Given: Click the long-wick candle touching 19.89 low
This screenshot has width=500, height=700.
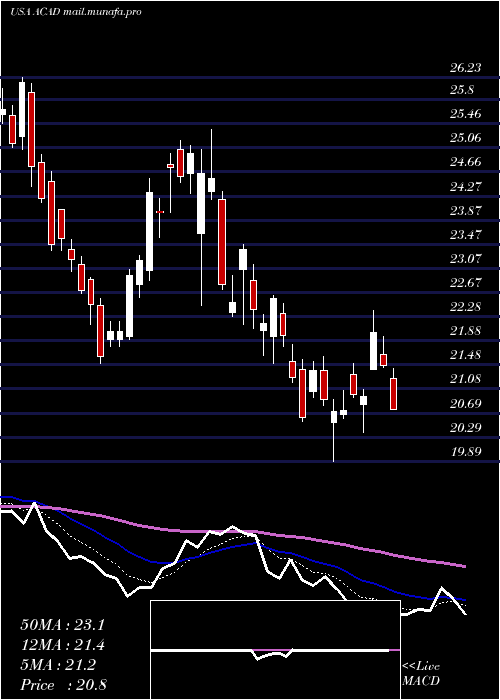Looking at the screenshot, I should click(x=333, y=430).
